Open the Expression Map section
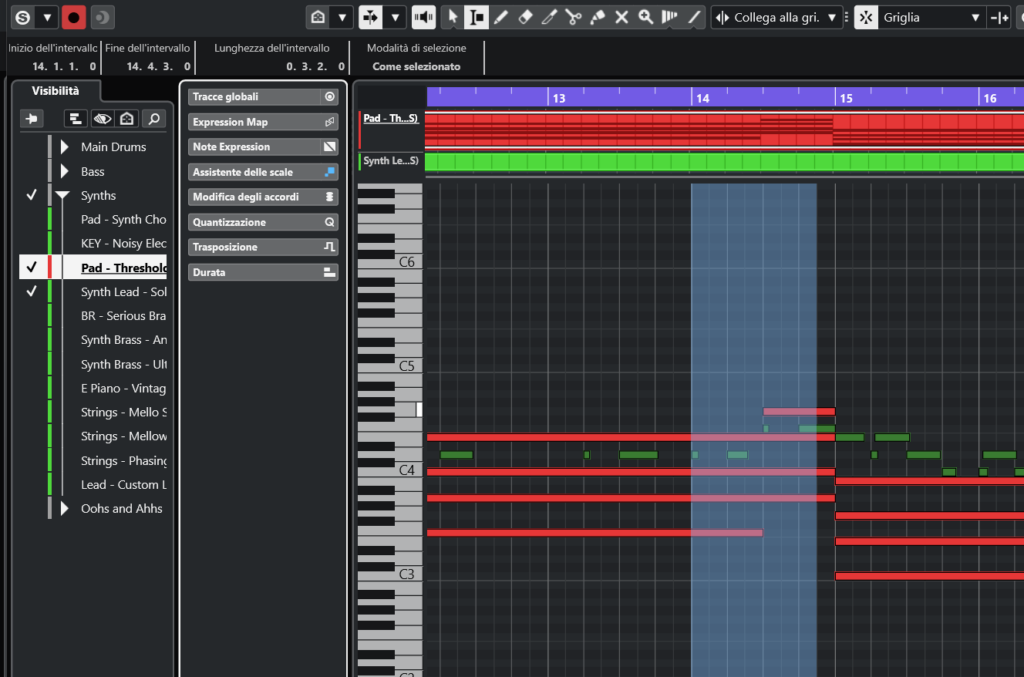The image size is (1024, 677). 263,122
